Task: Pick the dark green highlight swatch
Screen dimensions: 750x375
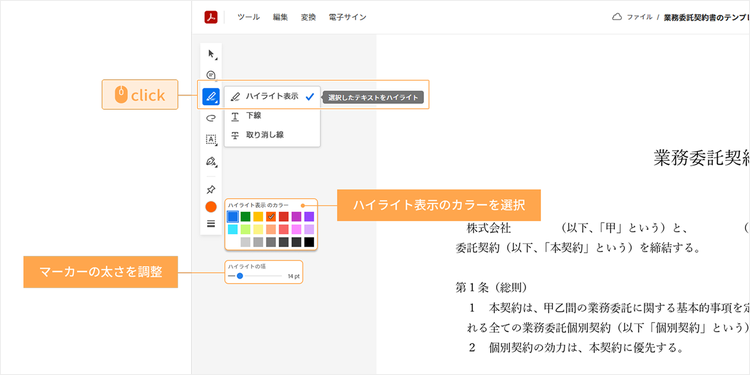Action: point(245,217)
